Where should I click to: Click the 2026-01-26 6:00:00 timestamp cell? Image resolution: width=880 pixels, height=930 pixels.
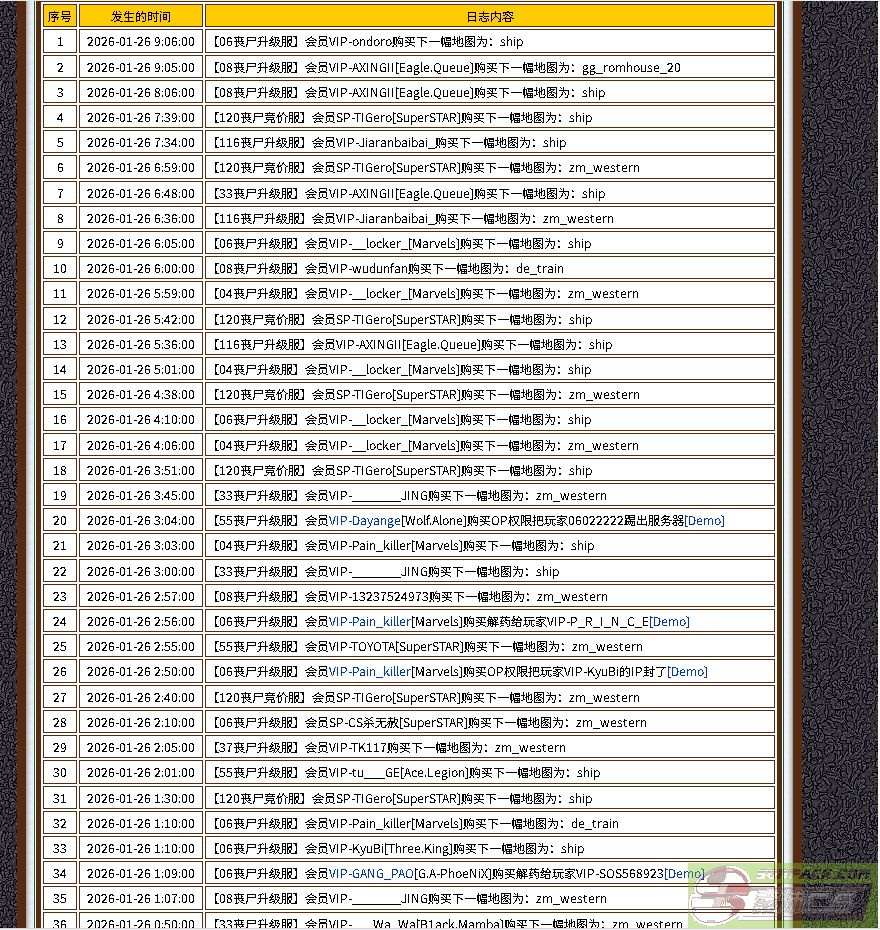tap(141, 269)
